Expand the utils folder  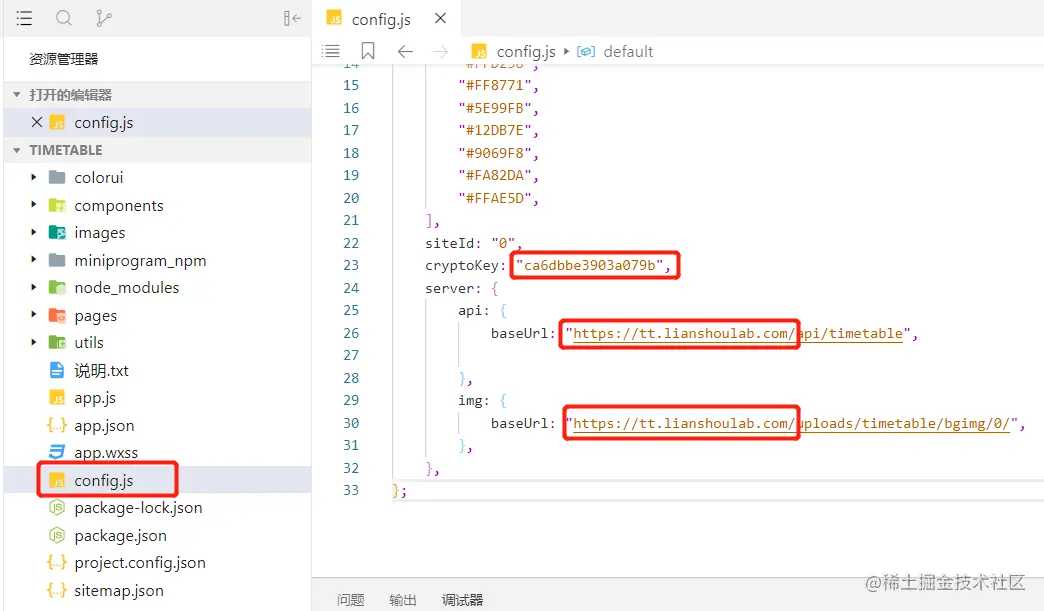coord(33,342)
